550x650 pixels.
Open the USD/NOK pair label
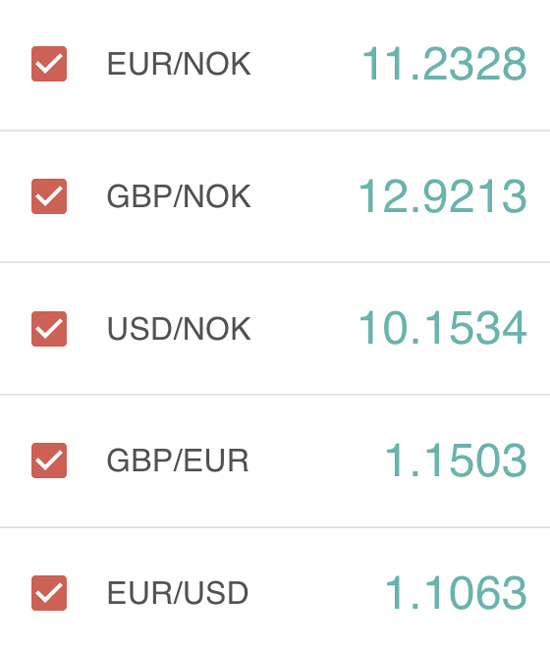179,329
